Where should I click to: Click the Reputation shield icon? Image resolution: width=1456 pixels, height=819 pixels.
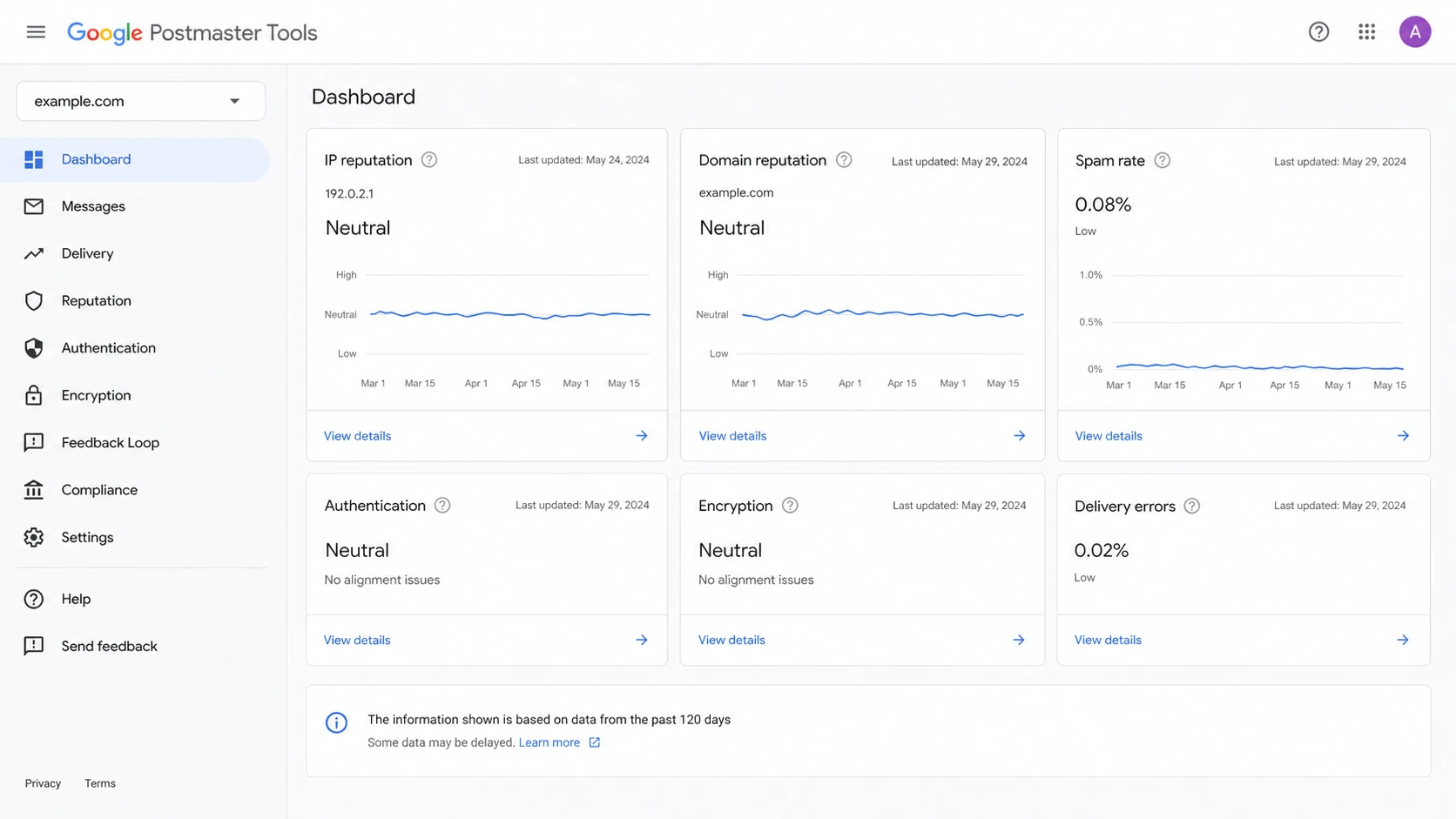(34, 300)
